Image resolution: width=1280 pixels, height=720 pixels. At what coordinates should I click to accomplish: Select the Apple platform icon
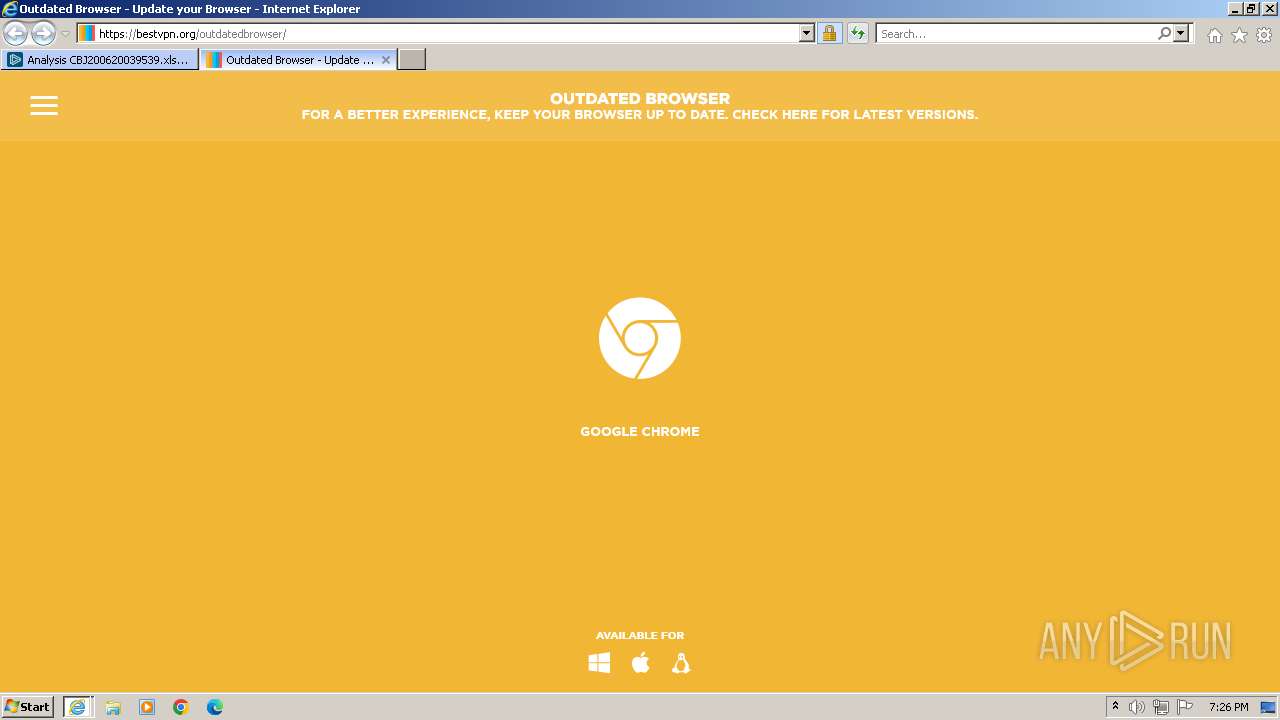(641, 663)
